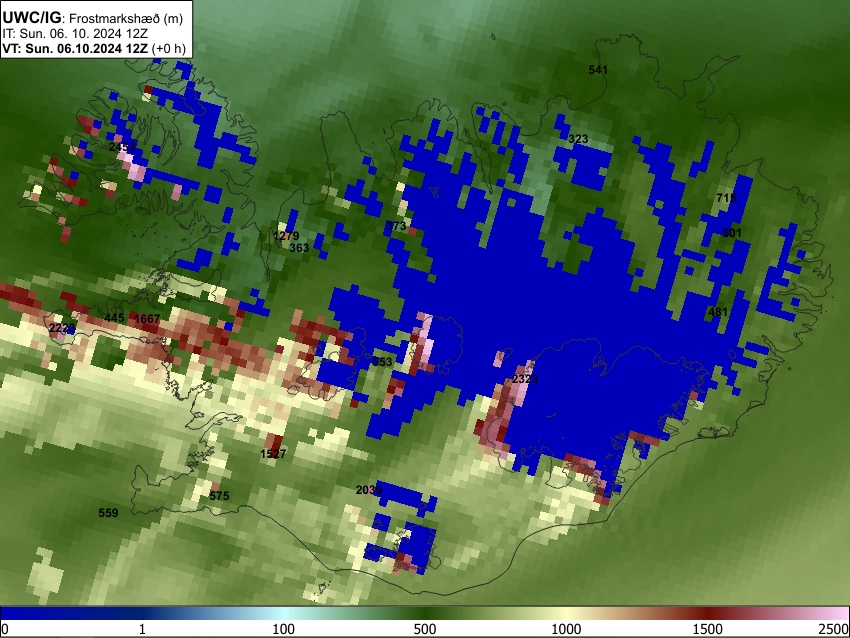
Task: Click the 2222 value label
Action: coord(62,328)
